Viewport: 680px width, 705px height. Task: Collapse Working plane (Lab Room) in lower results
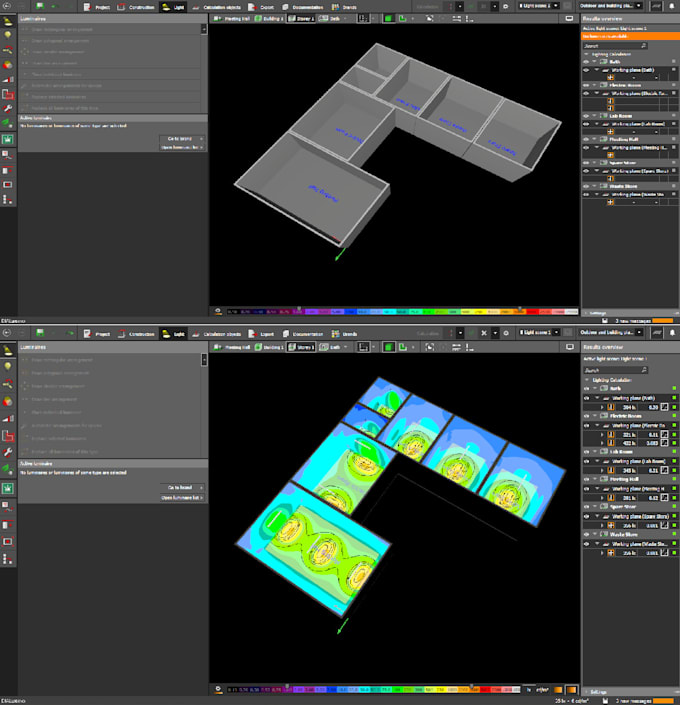pos(597,461)
